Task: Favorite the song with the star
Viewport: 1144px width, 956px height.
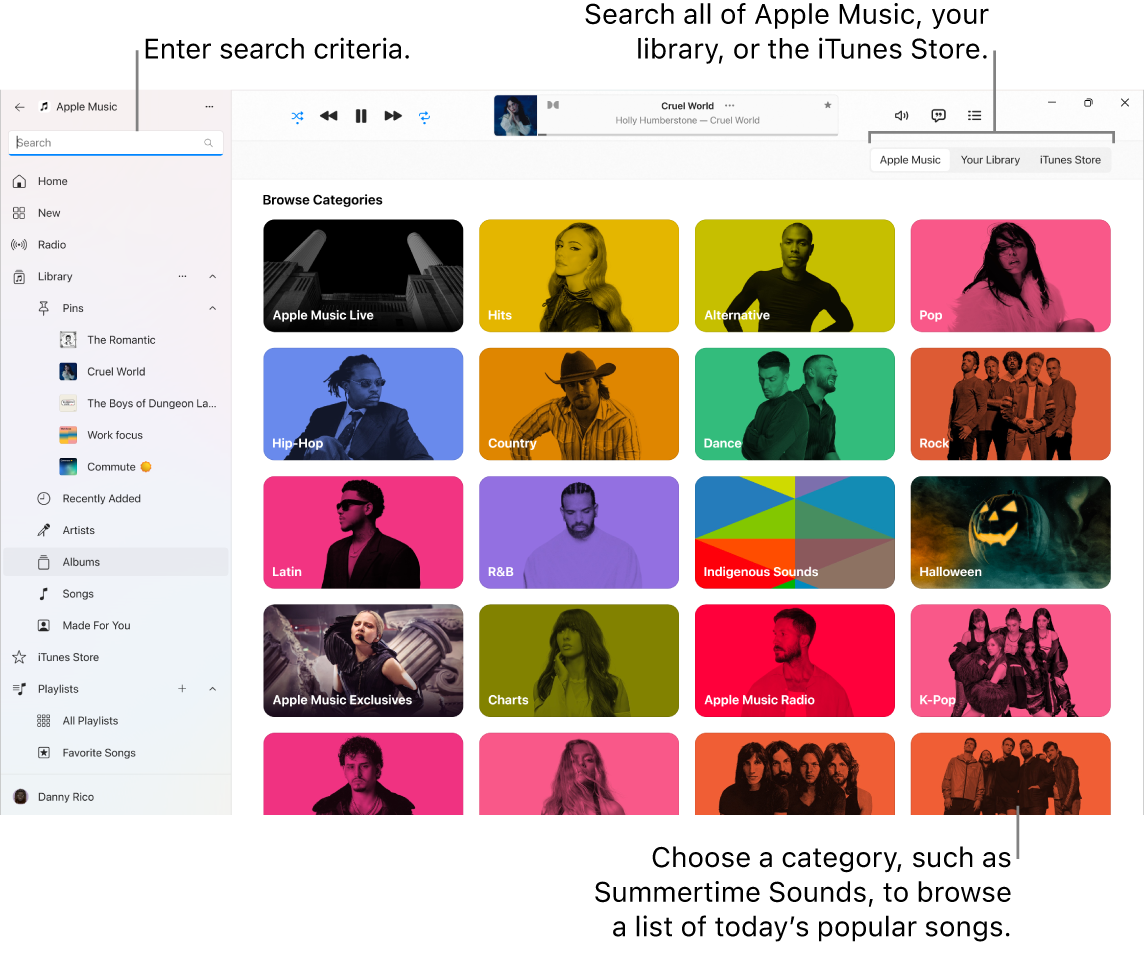Action: (827, 105)
